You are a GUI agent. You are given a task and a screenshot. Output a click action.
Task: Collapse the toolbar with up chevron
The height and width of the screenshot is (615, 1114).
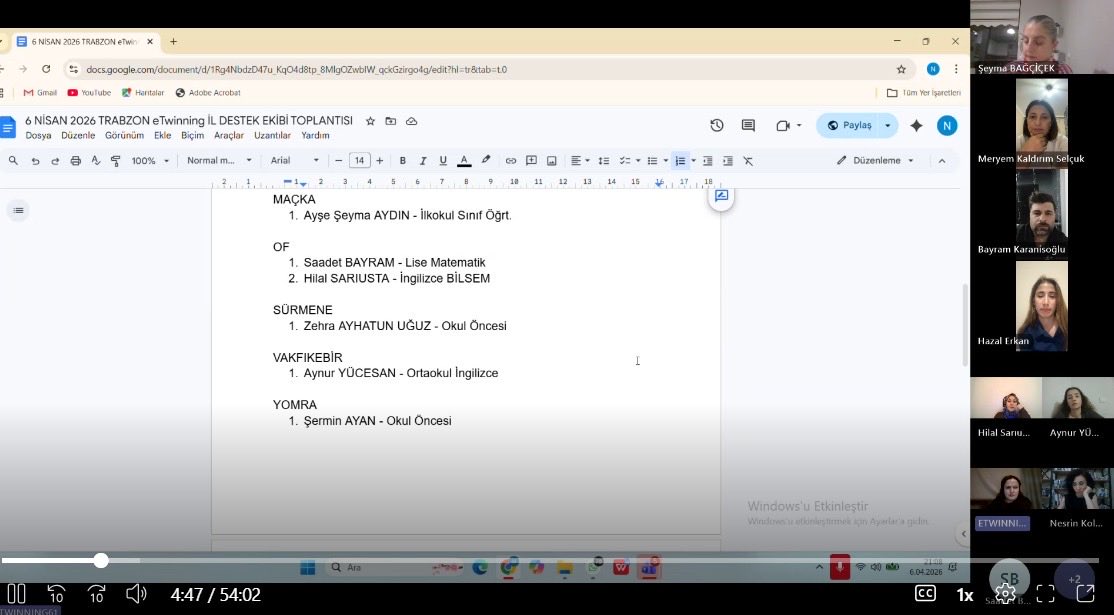[941, 161]
